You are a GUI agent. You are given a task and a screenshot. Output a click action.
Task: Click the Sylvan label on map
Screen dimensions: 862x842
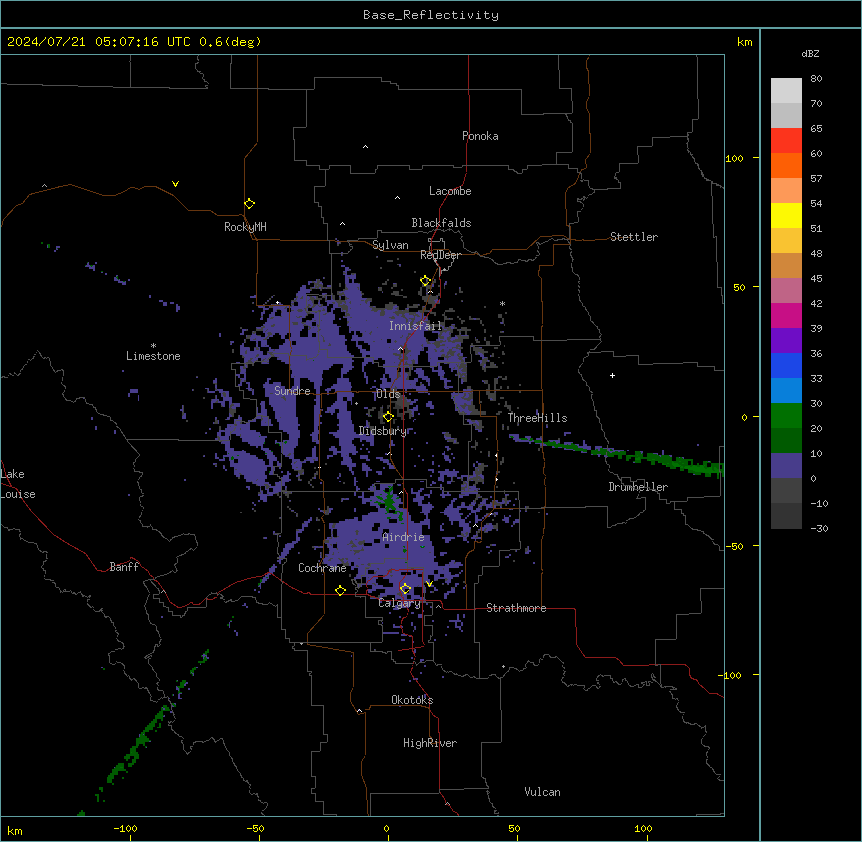coord(390,245)
